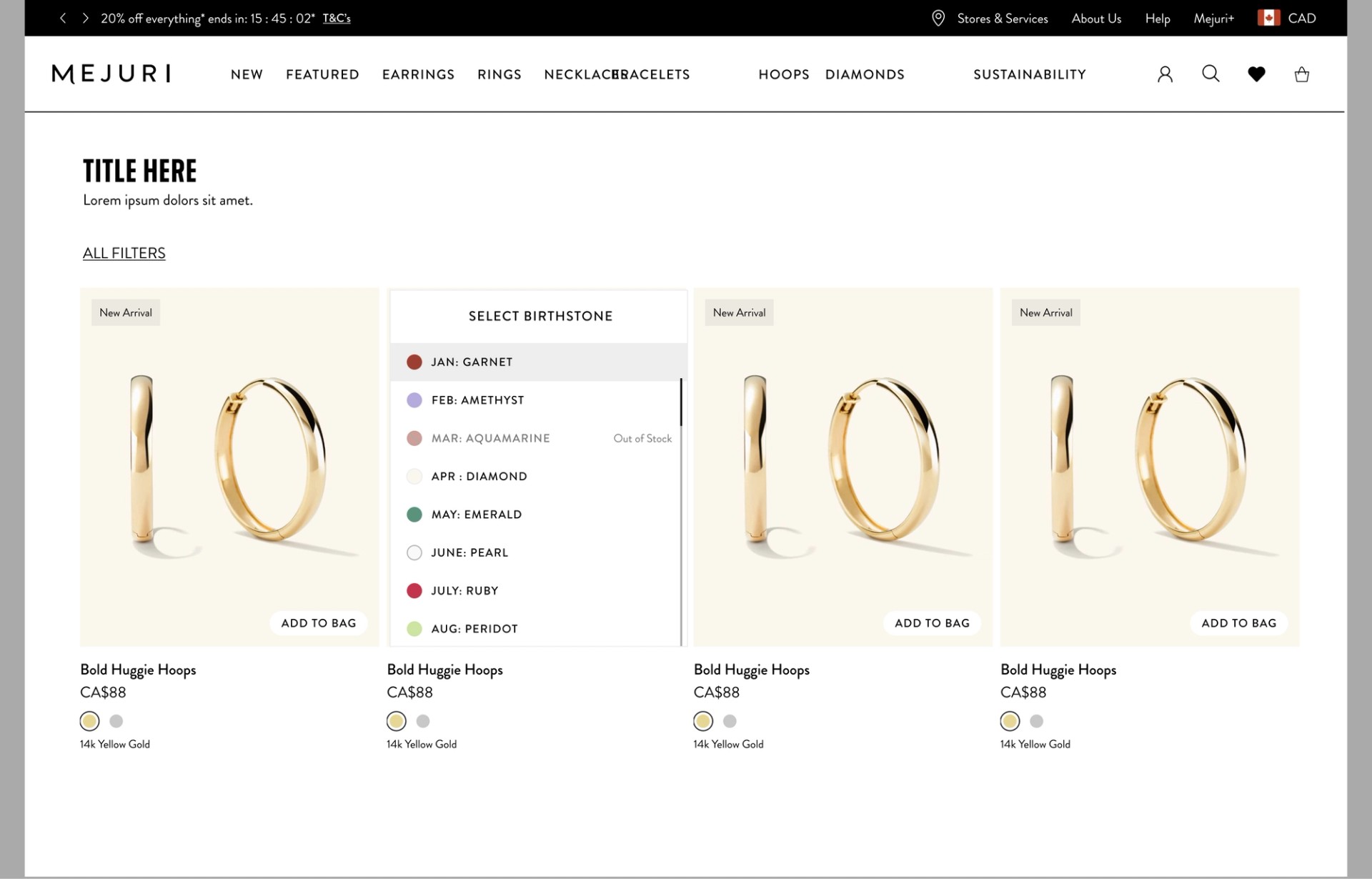Screen dimensions: 1372x879
Task: Open the SUSTAINABILITY menu item
Action: (1029, 74)
